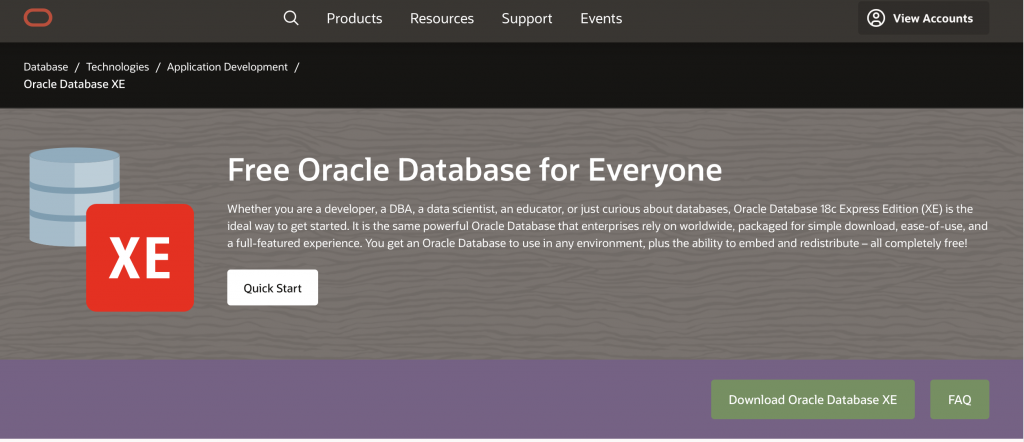
Task: Click Download Oracle Database XE button
Action: click(812, 399)
